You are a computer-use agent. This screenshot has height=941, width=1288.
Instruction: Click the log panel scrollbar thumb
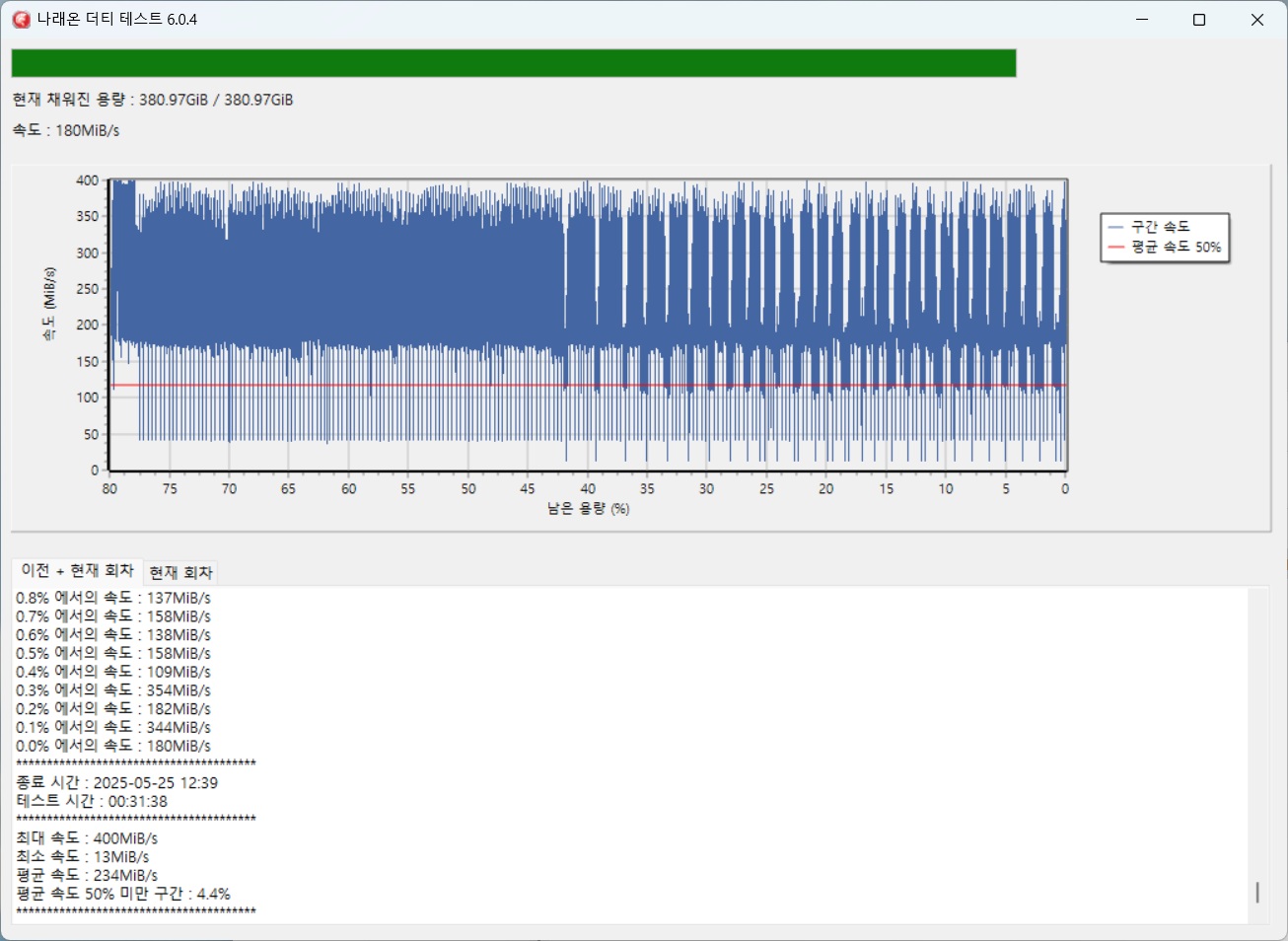(x=1256, y=892)
